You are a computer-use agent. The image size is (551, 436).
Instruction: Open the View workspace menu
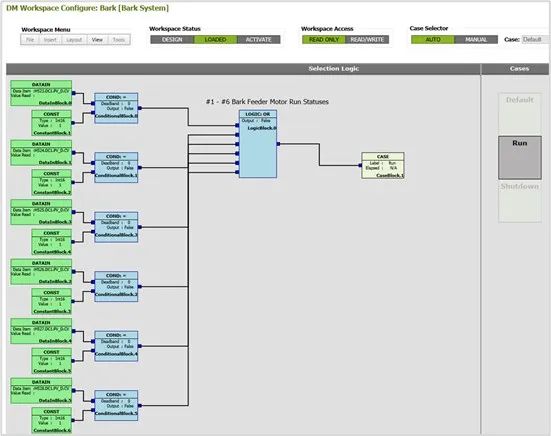97,40
